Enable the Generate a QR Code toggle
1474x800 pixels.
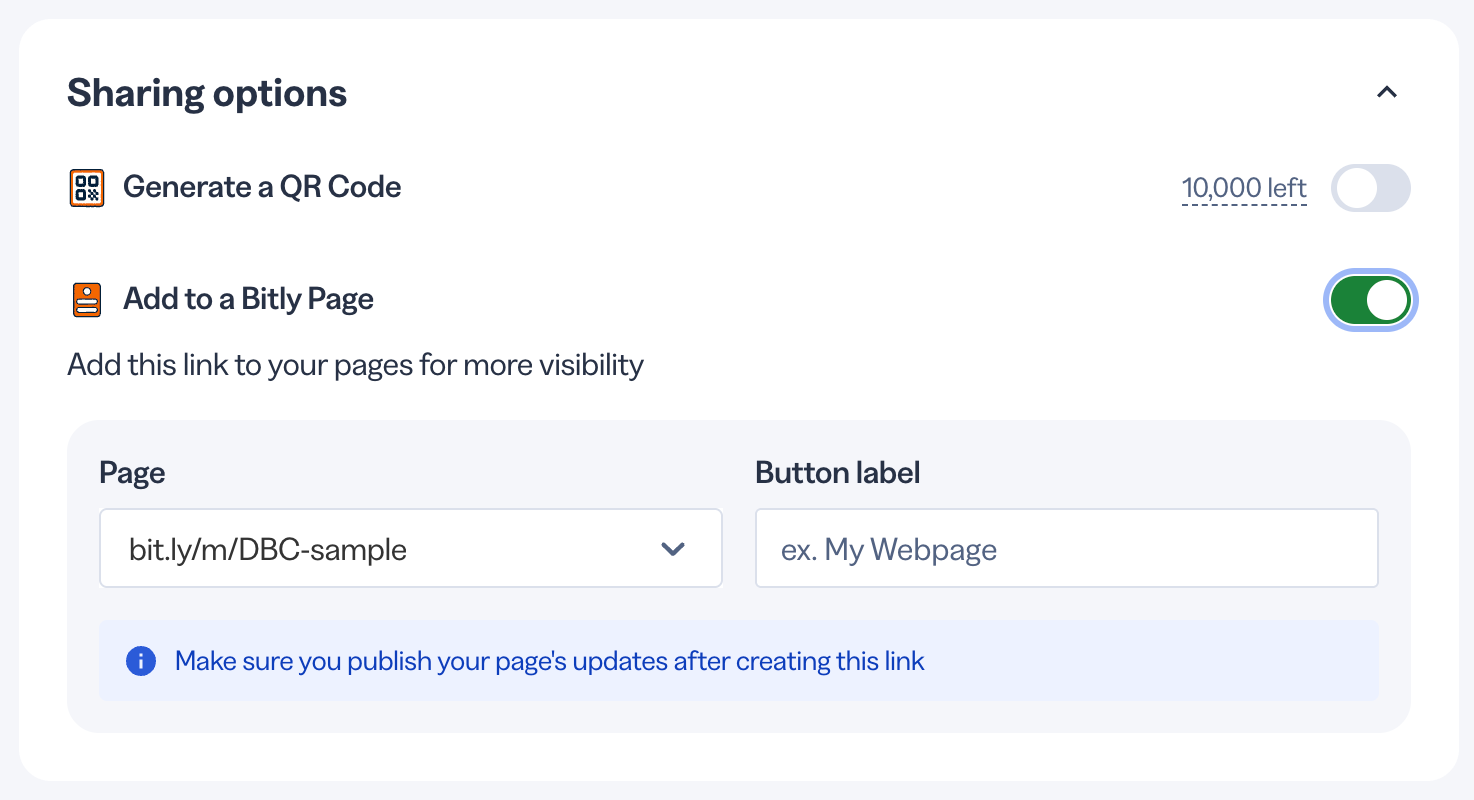click(1370, 188)
